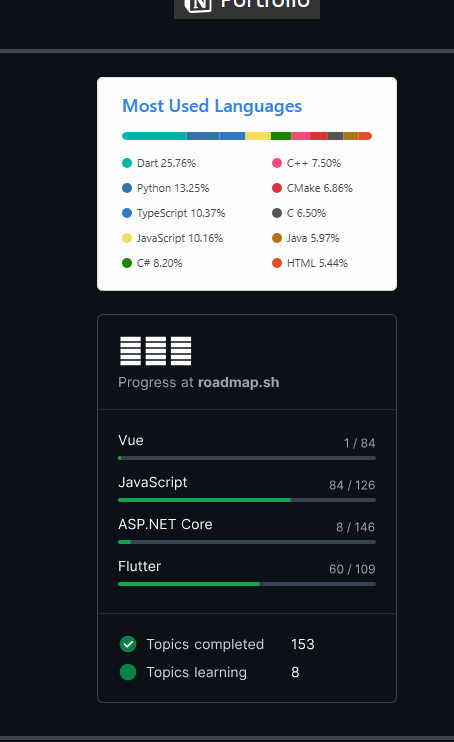Click the roadmap.sh logo icon
The height and width of the screenshot is (742, 454).
coord(156,351)
